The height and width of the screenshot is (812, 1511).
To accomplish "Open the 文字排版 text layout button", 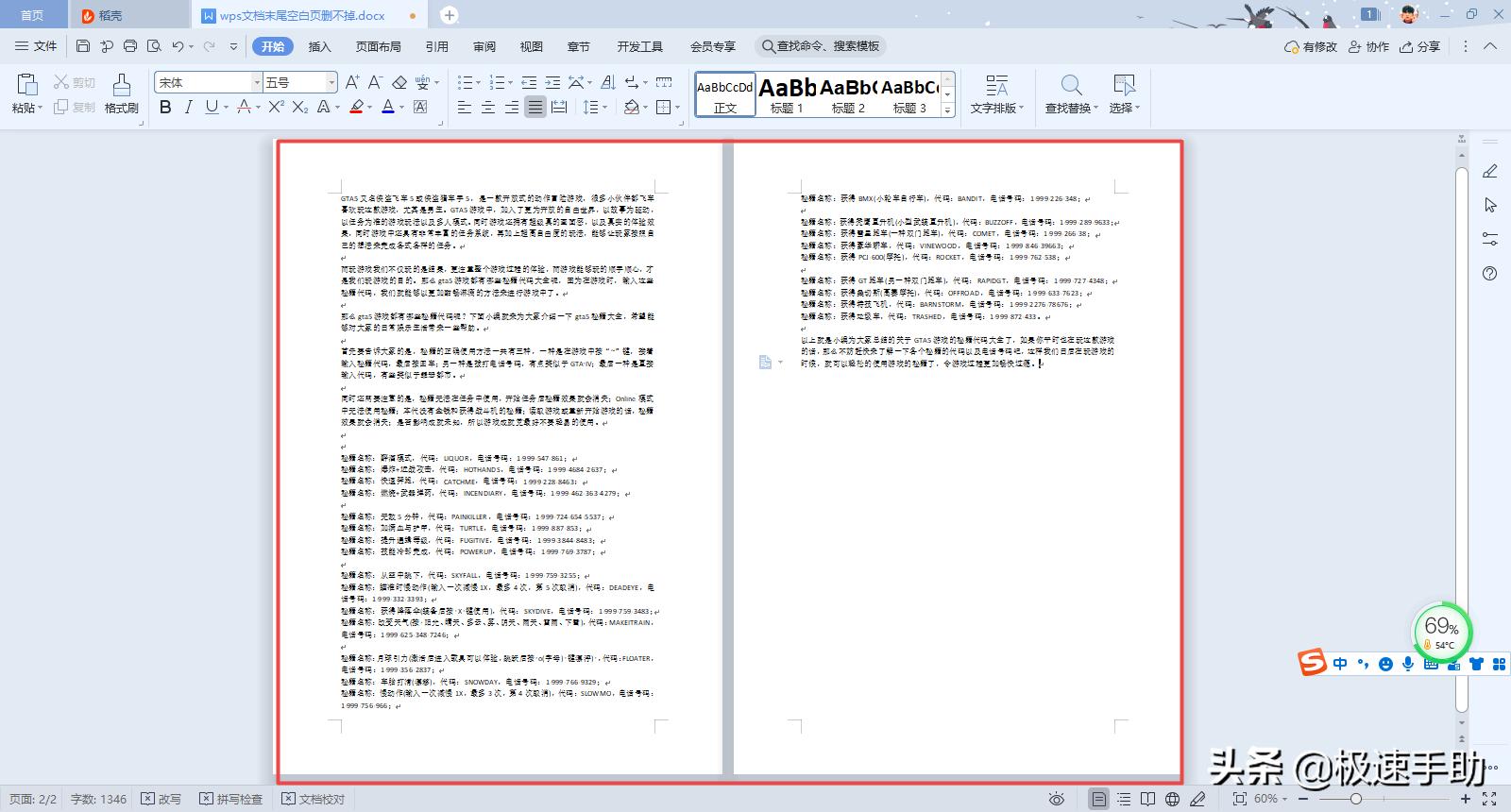I will point(996,94).
